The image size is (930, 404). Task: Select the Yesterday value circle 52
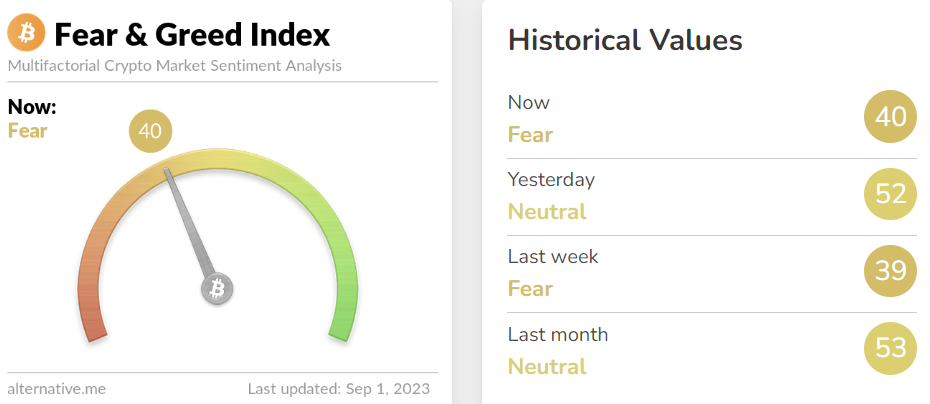[890, 194]
